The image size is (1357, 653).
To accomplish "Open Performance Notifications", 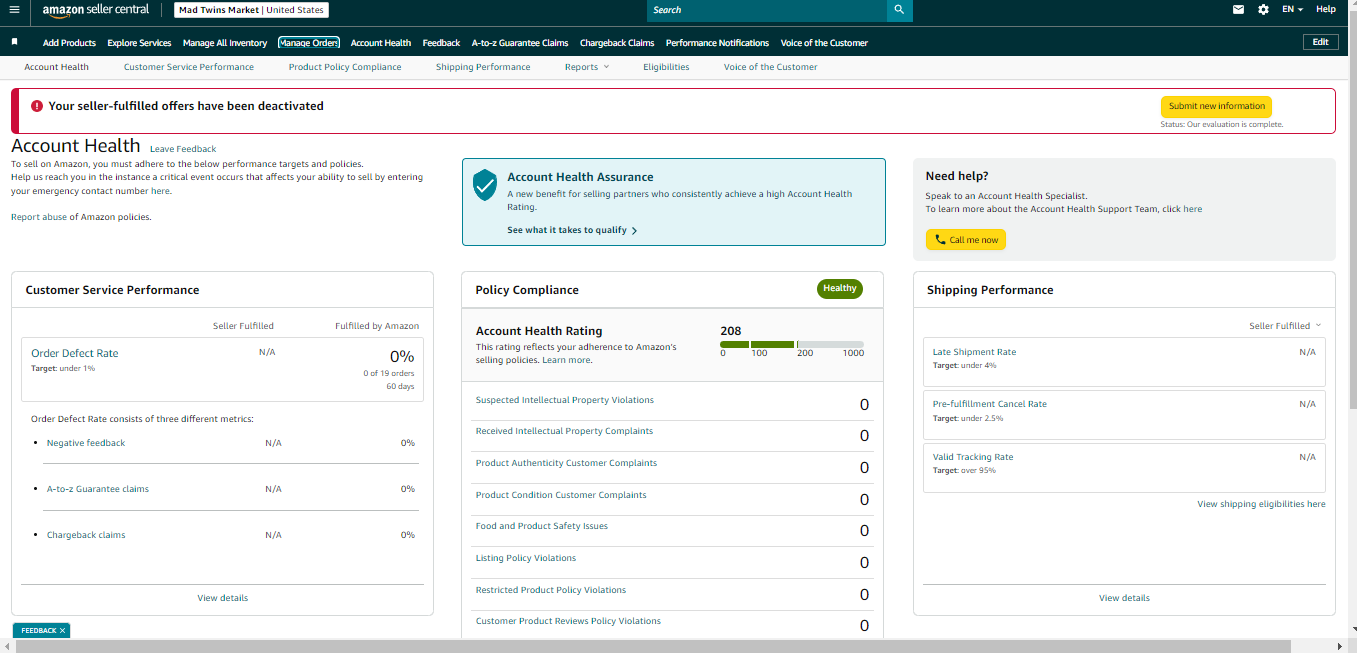I will pos(717,43).
